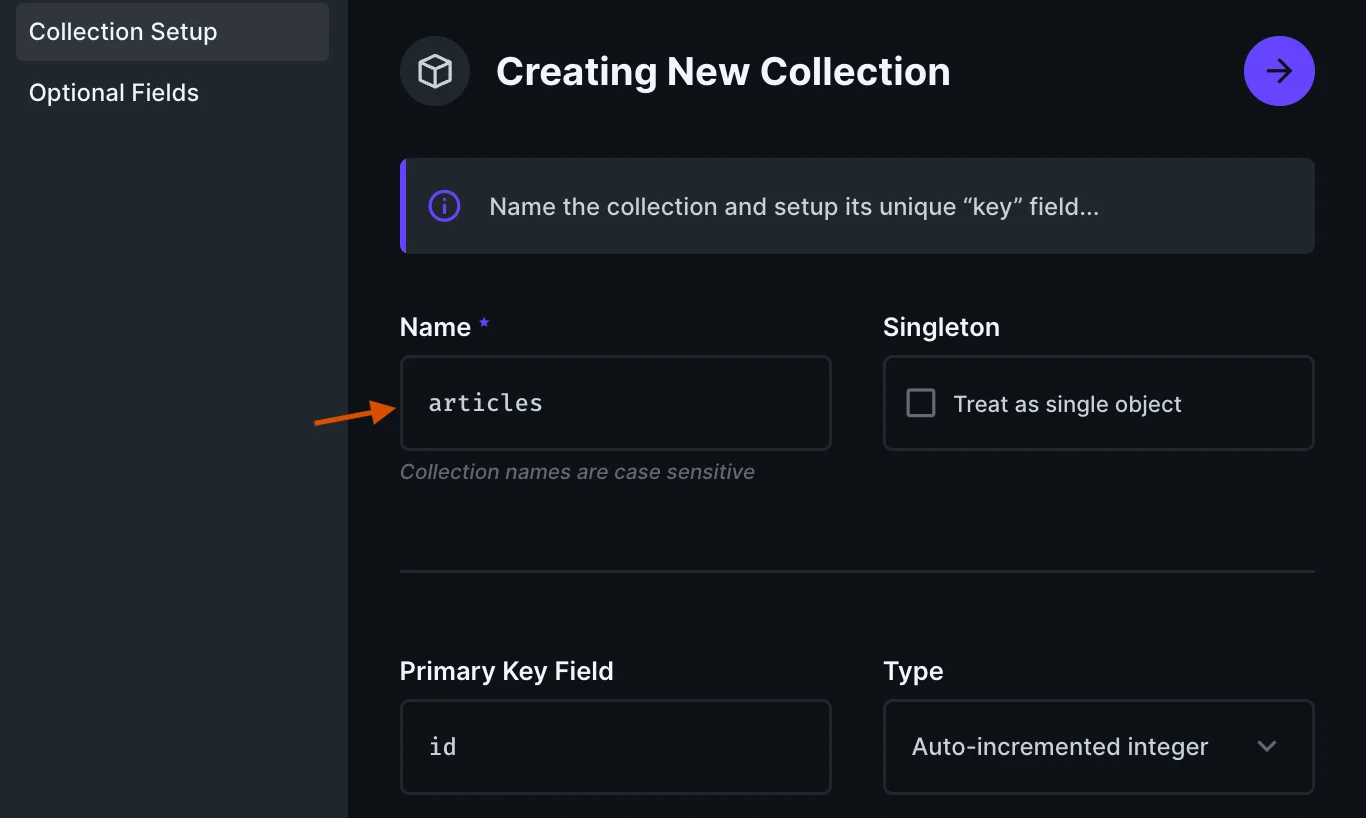This screenshot has height=818, width=1366.
Task: Click the Primary Key Field label
Action: (506, 671)
